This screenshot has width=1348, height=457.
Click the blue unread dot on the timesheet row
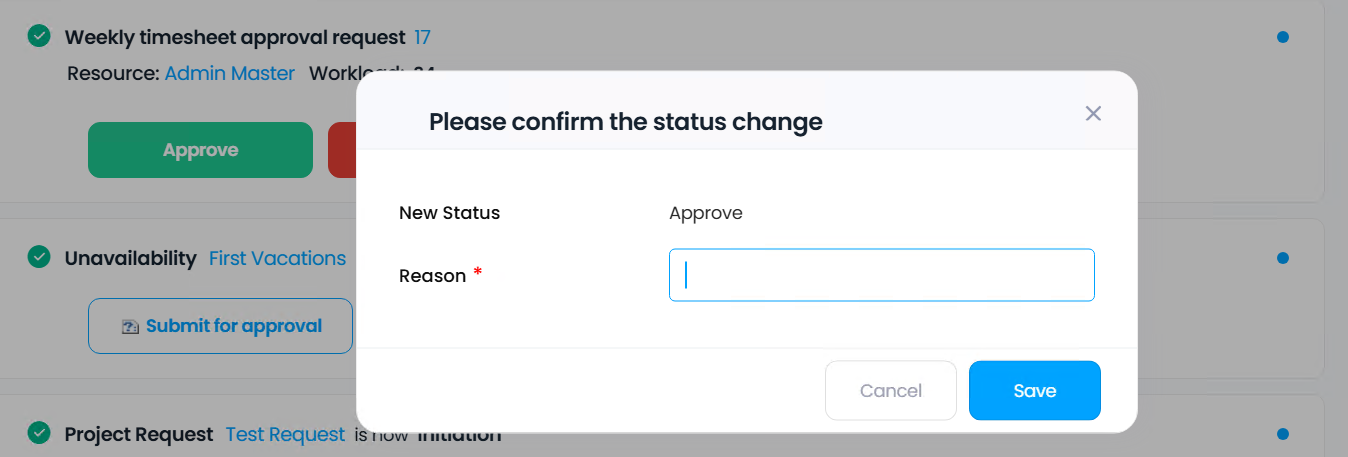1283,37
